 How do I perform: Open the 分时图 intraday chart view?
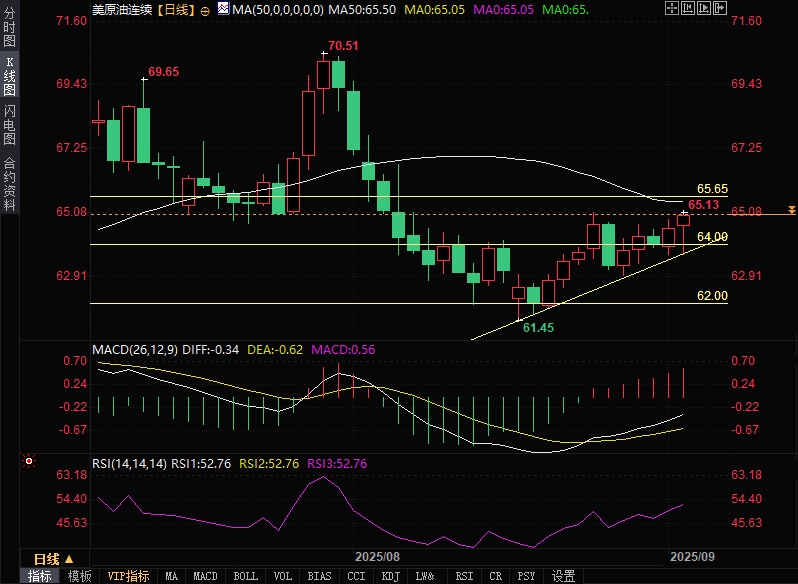coord(9,26)
